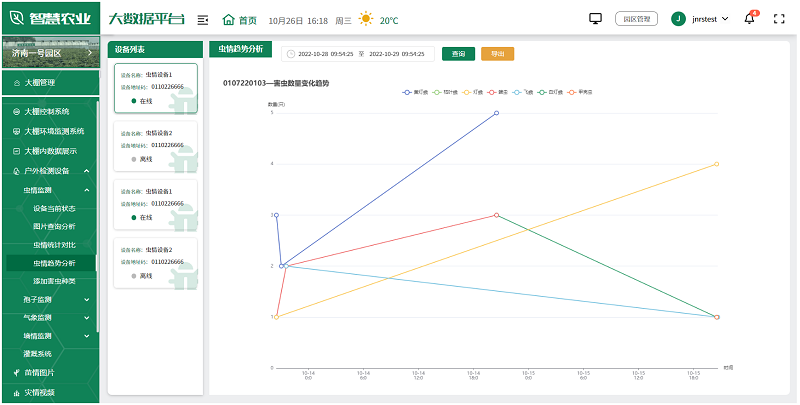Open notifications bell icon

(x=749, y=19)
